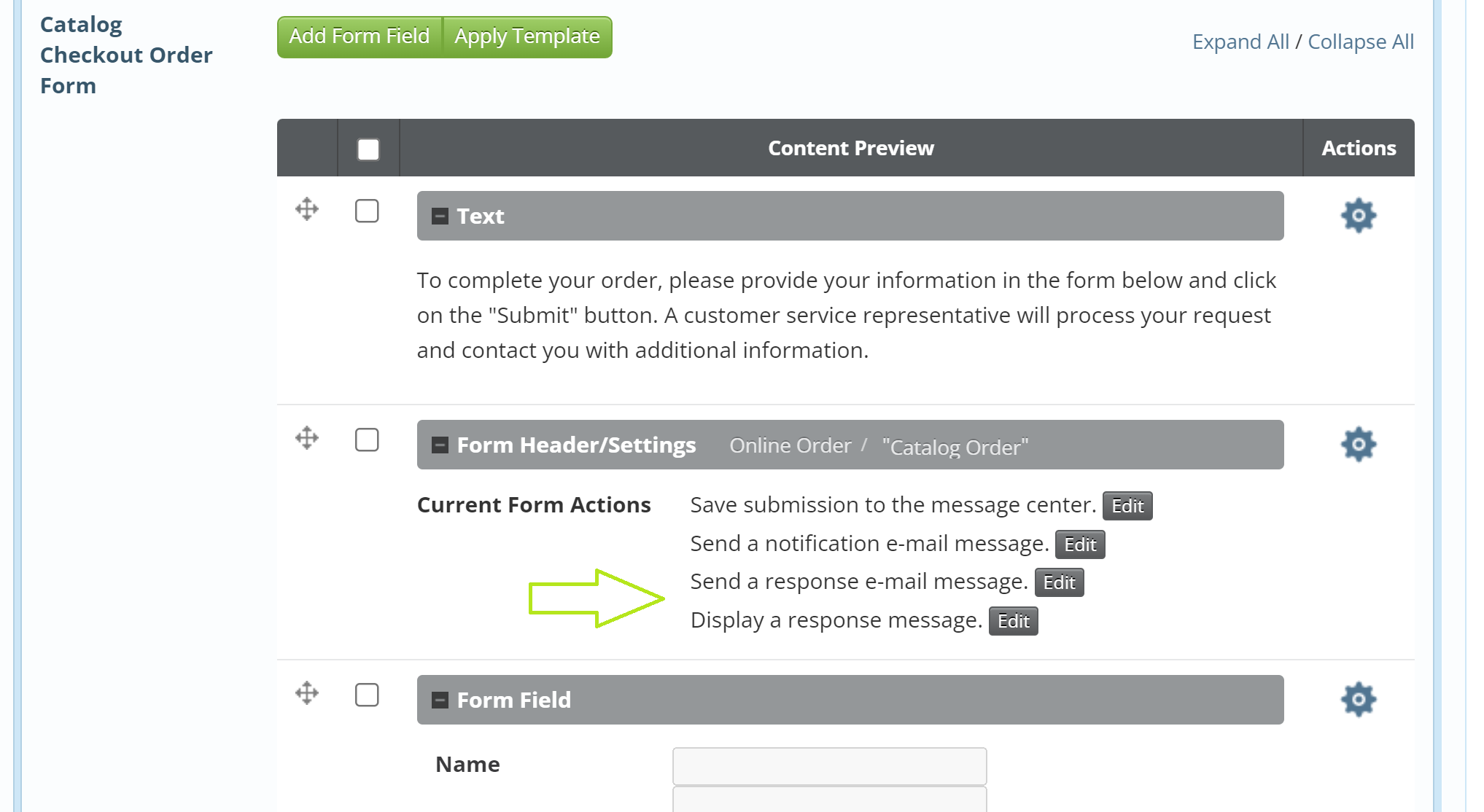Collapse the Form Header/Settings section
Image resolution: width=1484 pixels, height=812 pixels.
click(440, 445)
